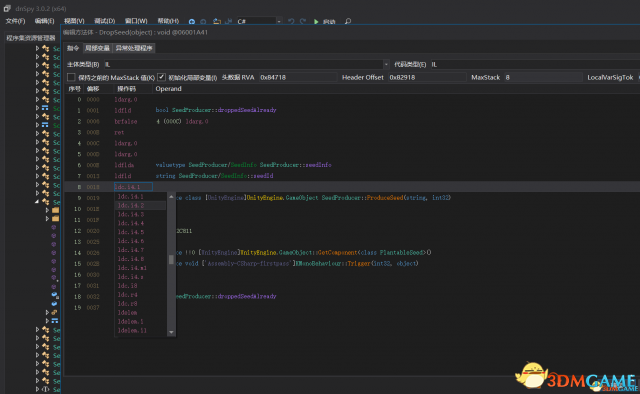Click operand 'string SeedProducer/SeedInfo::seedId' in row 7

point(214,176)
